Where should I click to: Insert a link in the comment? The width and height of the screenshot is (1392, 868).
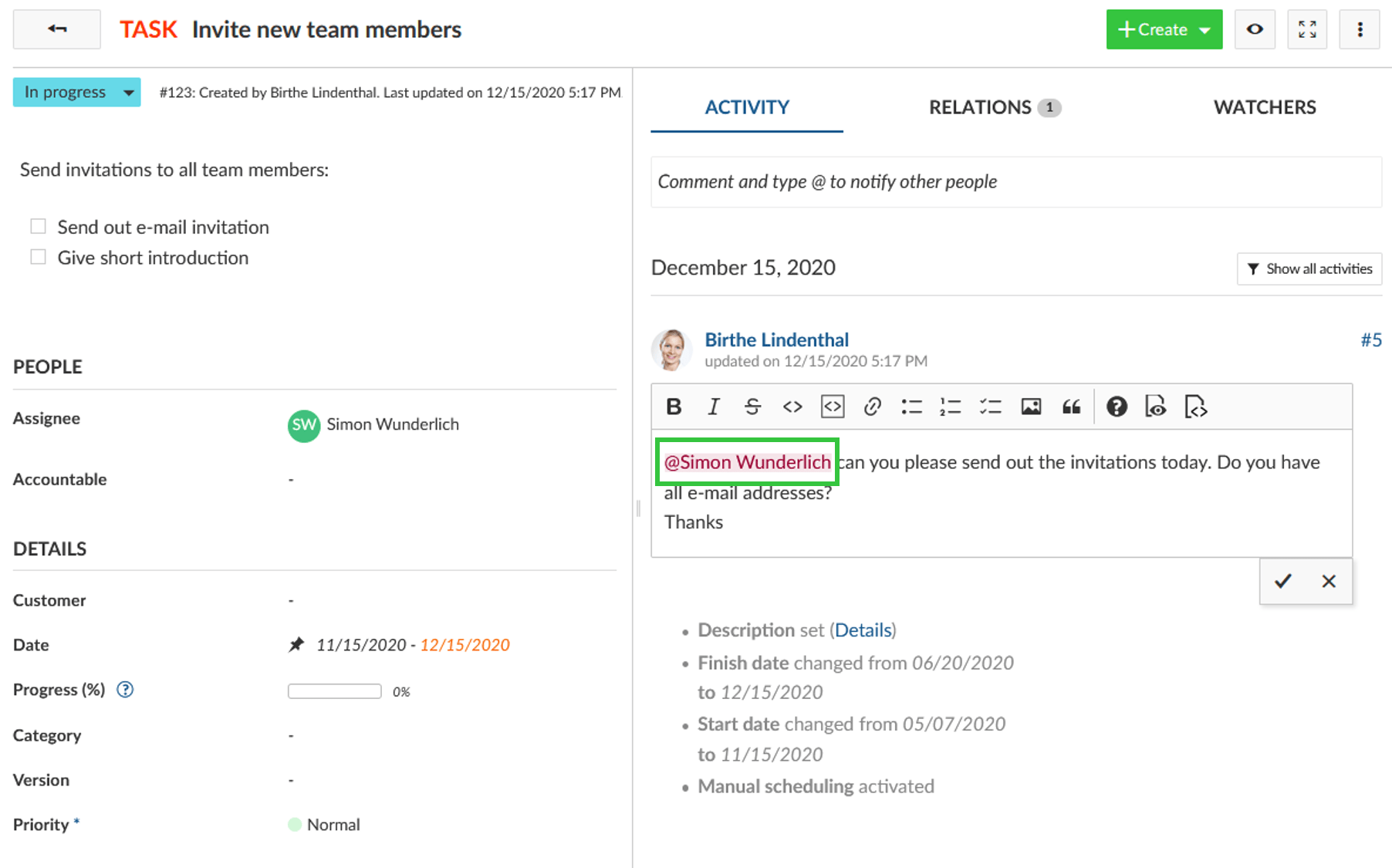[x=872, y=407]
